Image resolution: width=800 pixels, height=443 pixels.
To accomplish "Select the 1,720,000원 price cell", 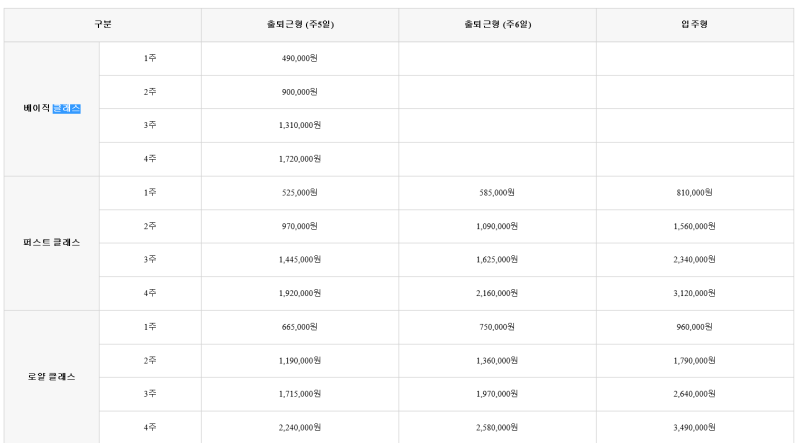I will click(299, 159).
